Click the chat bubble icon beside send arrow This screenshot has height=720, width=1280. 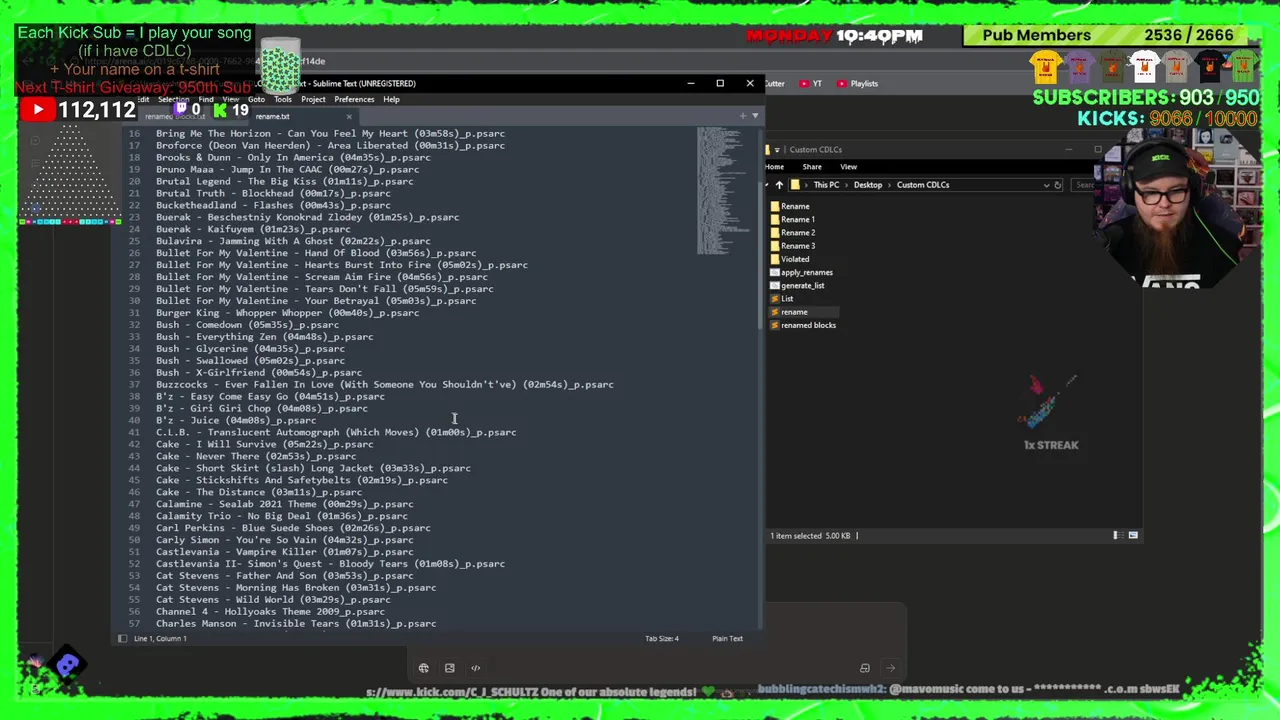click(864, 668)
